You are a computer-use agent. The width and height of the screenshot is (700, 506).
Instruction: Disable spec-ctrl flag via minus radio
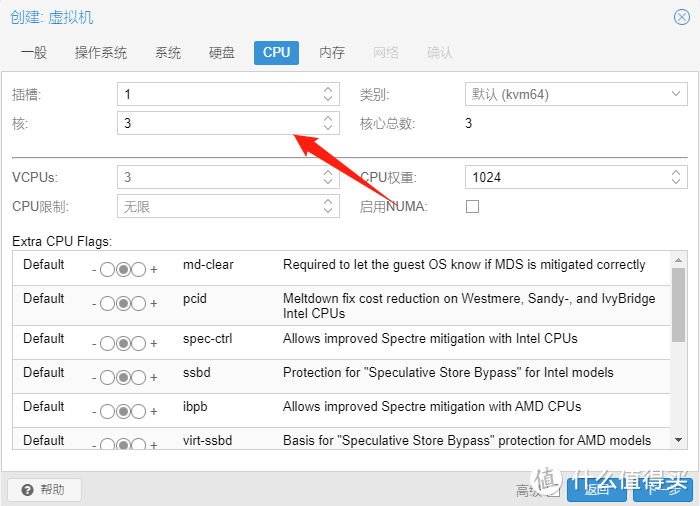coord(108,343)
